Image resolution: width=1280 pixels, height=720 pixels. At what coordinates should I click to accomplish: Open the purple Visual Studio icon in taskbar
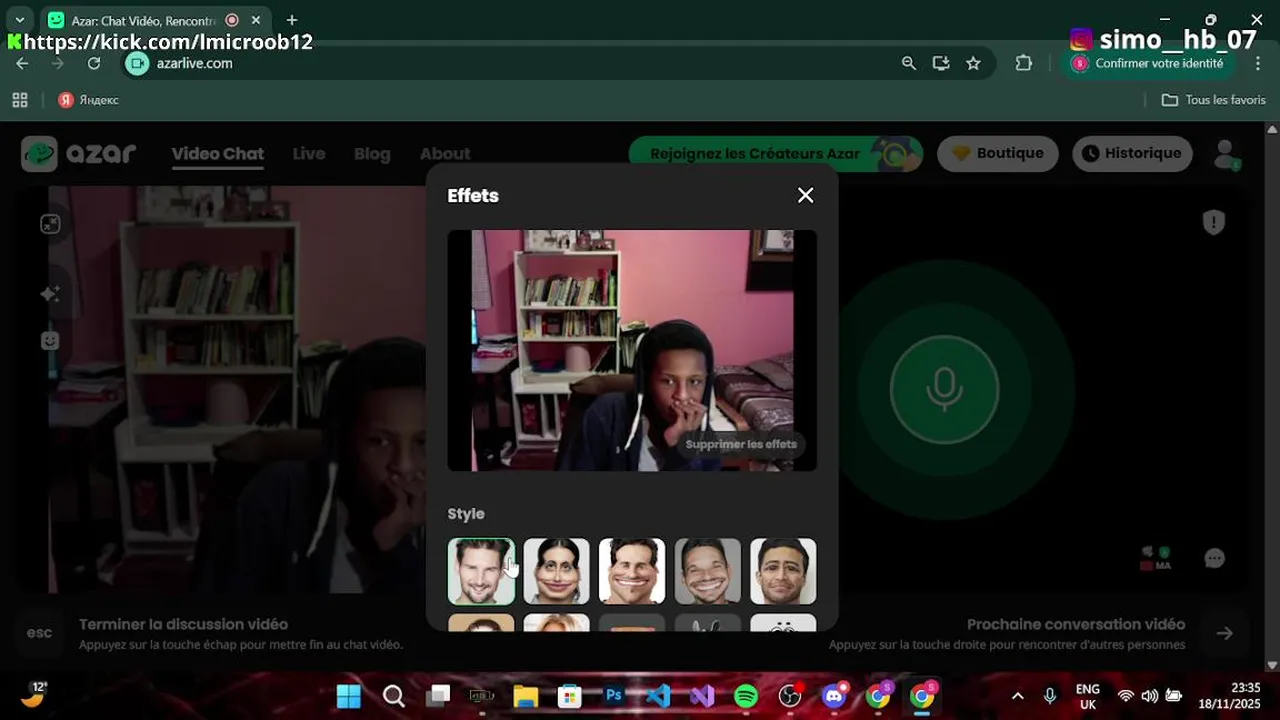click(x=702, y=696)
